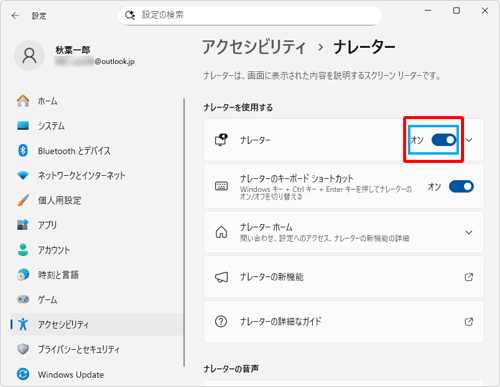Screen dimensions: 500x387
Task: Select ネットワークとインターネット category
Action: pyautogui.click(x=97, y=175)
